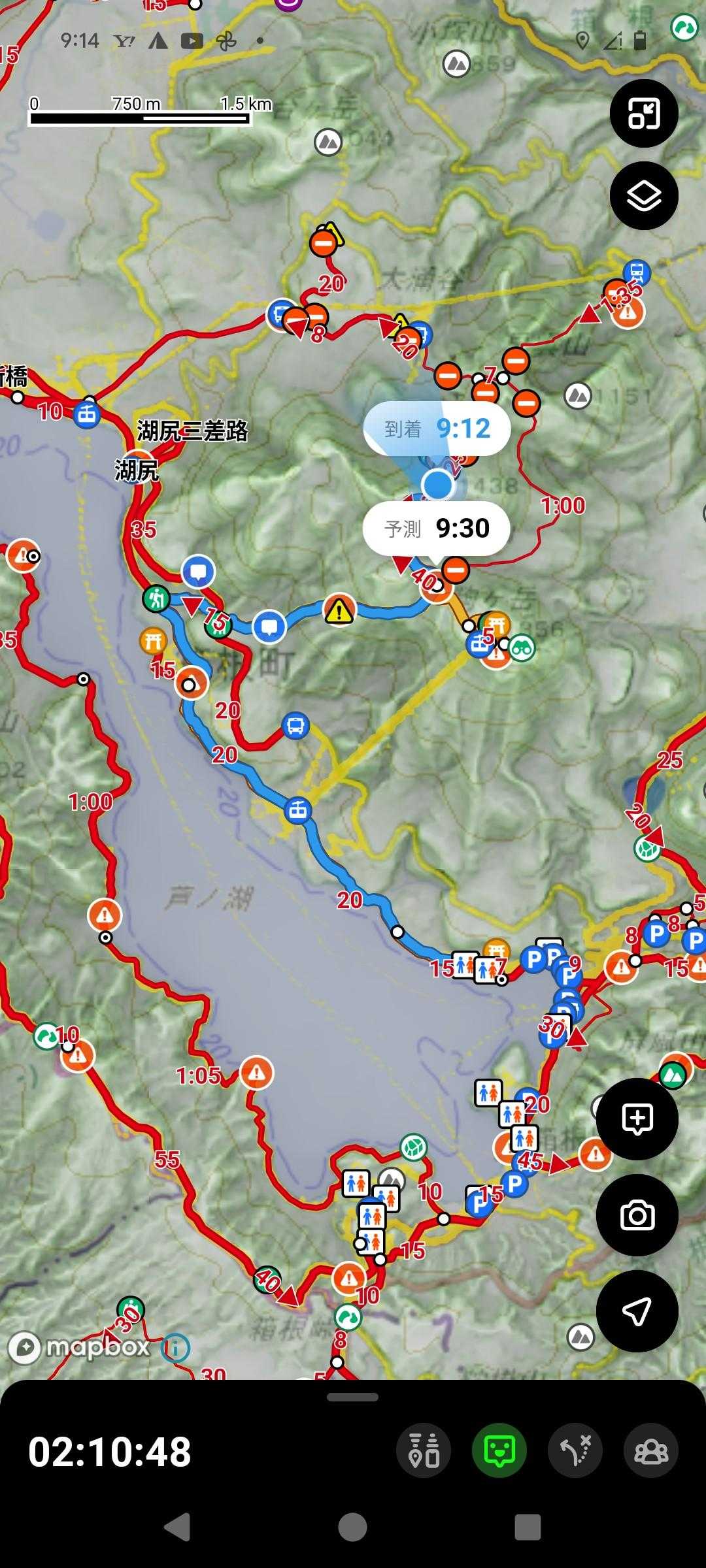
Task: Open the waypoint list icon in bottom bar
Action: [x=424, y=1451]
